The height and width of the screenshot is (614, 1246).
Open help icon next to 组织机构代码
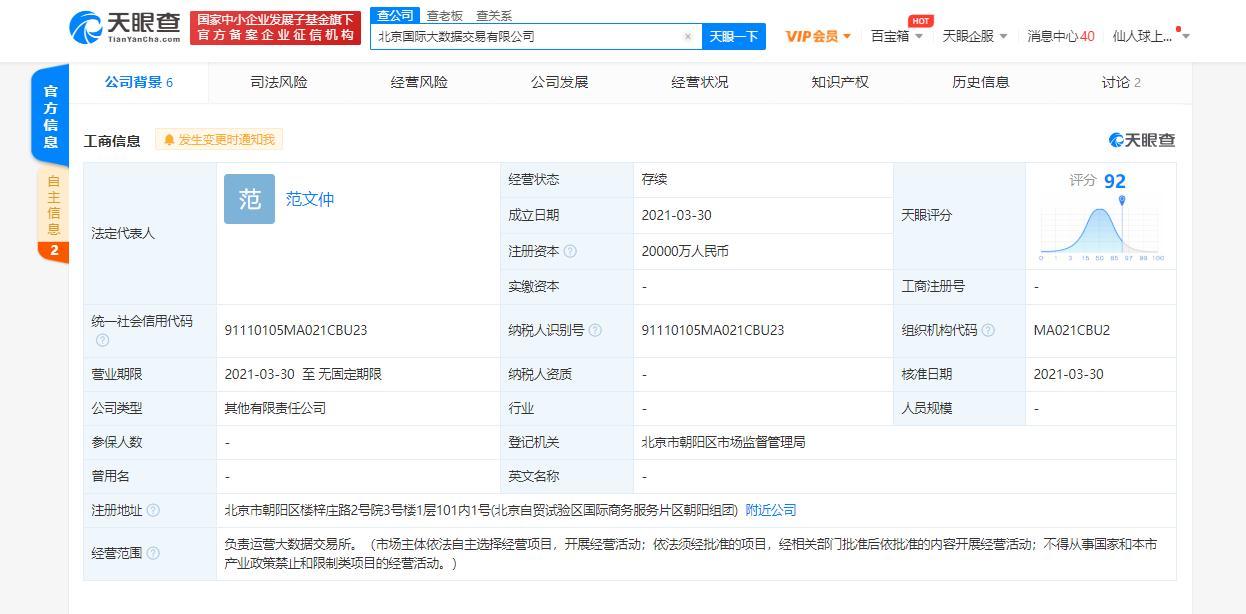pos(988,330)
